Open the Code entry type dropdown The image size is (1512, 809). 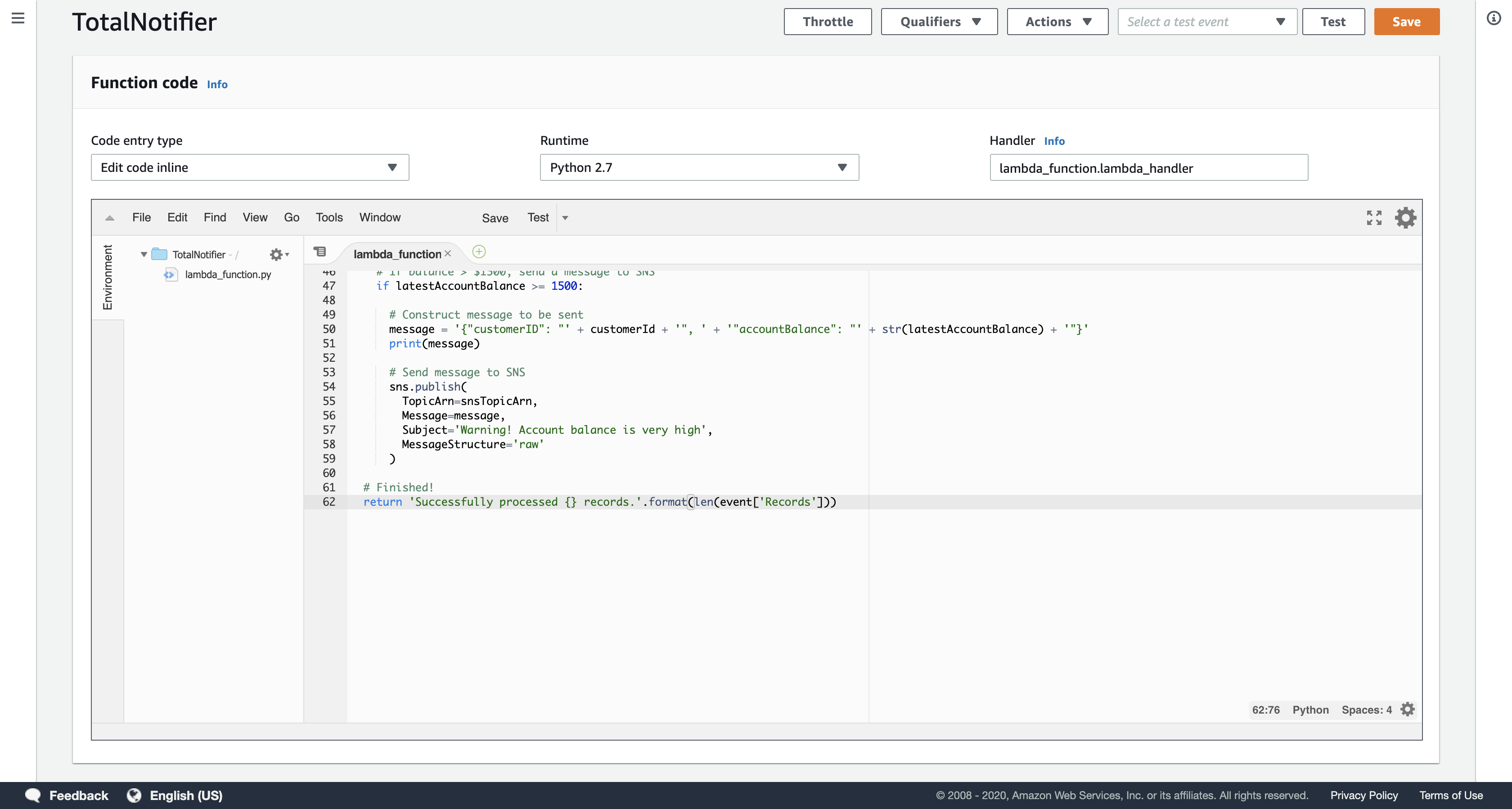click(249, 167)
